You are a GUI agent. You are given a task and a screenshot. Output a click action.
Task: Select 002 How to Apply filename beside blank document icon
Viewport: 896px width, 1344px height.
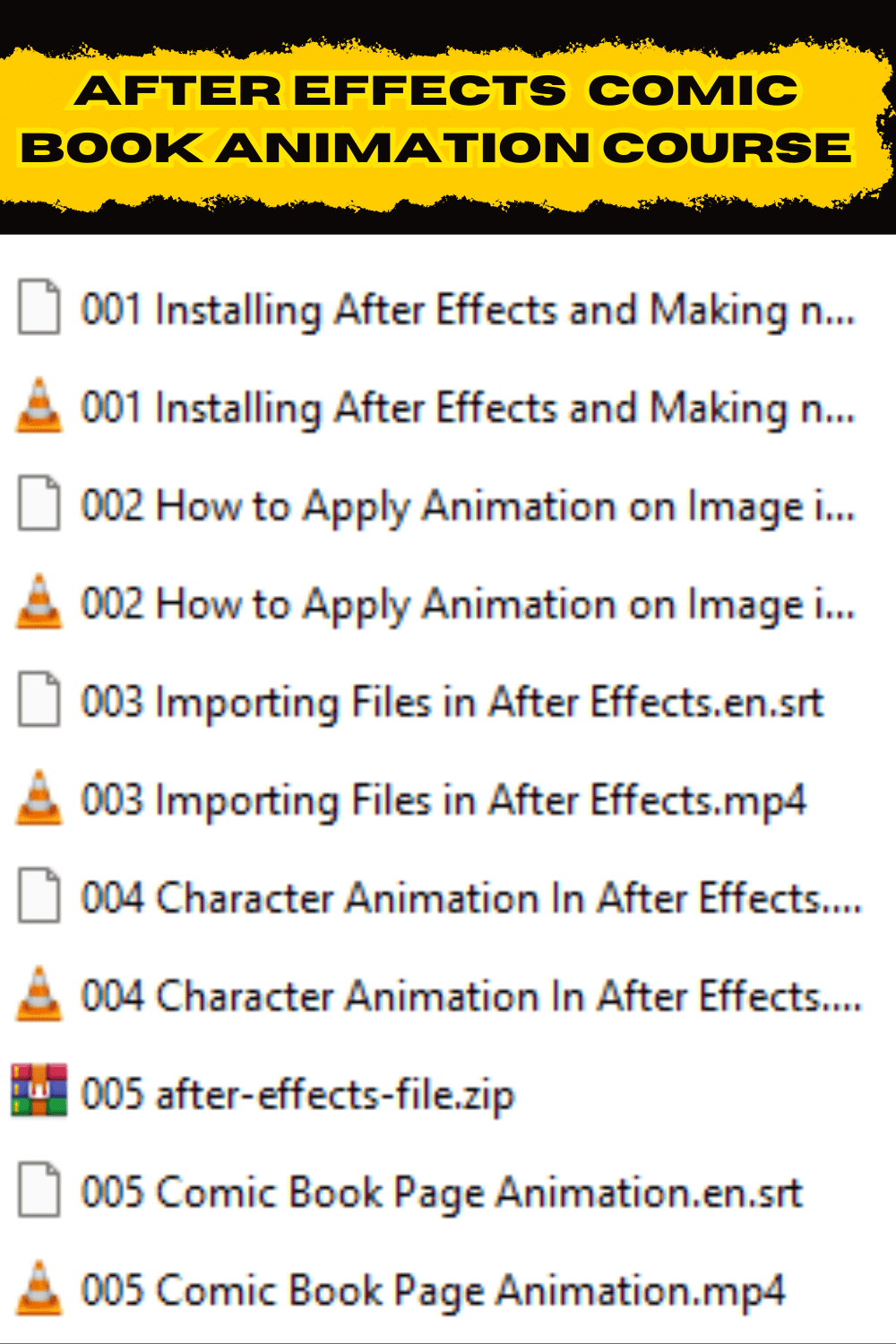click(x=469, y=507)
